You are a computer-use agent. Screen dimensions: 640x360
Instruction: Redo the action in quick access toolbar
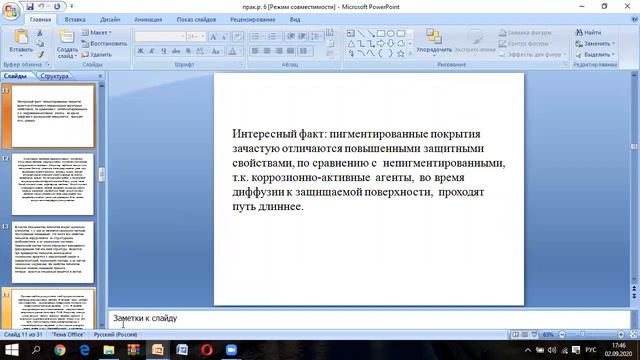tap(57, 7)
